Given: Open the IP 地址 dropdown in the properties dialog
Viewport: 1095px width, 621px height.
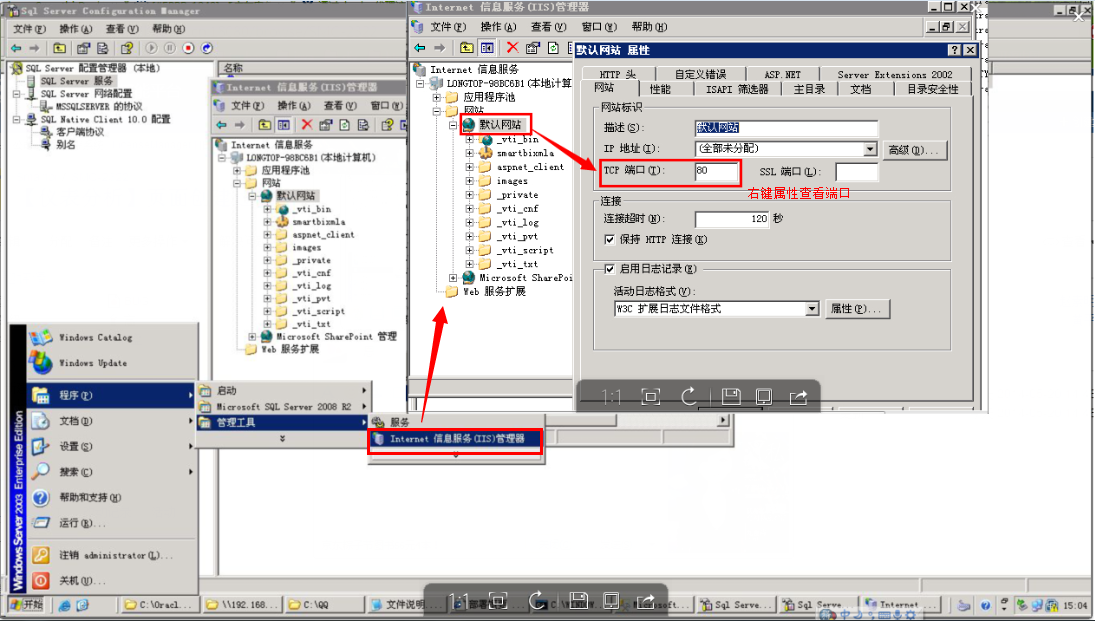Looking at the screenshot, I should pyautogui.click(x=869, y=149).
